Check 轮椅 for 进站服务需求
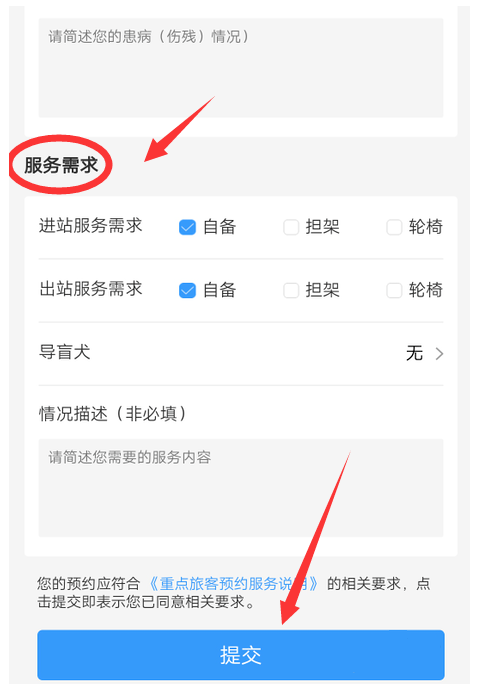Image resolution: width=477 pixels, height=685 pixels. click(x=394, y=227)
